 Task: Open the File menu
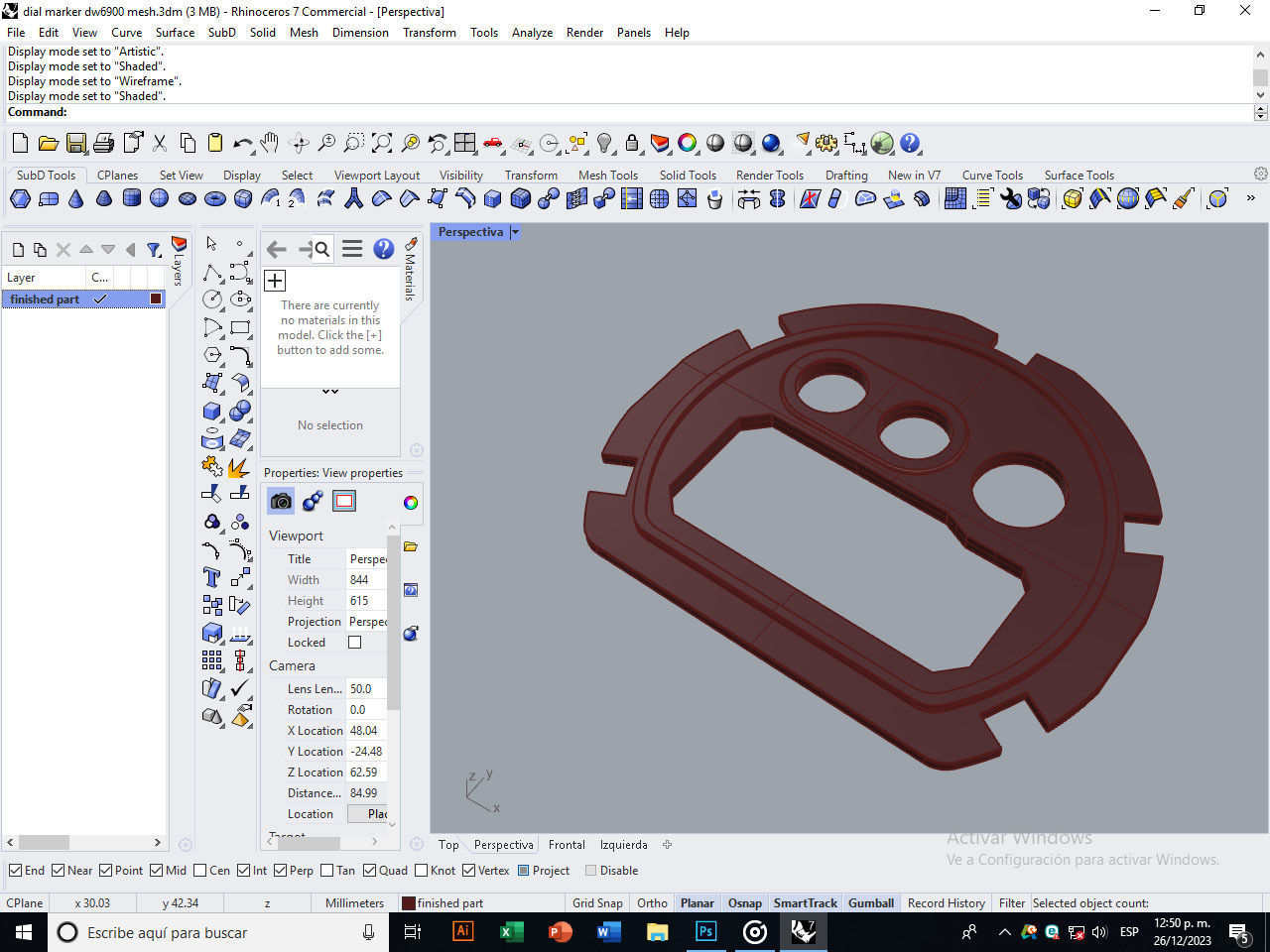(16, 32)
